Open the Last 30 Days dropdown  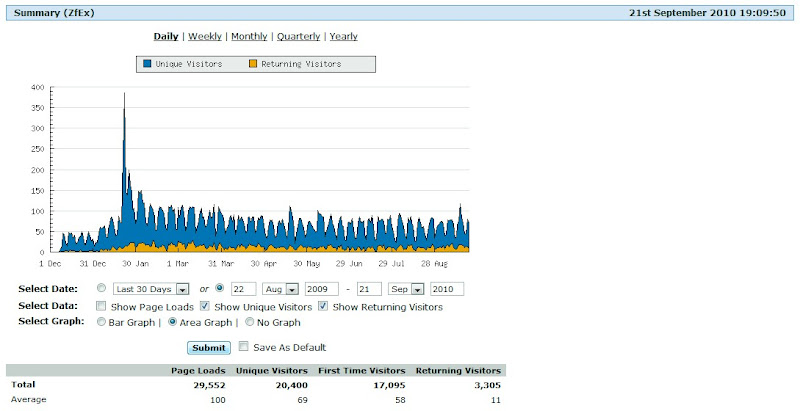pyautogui.click(x=151, y=289)
